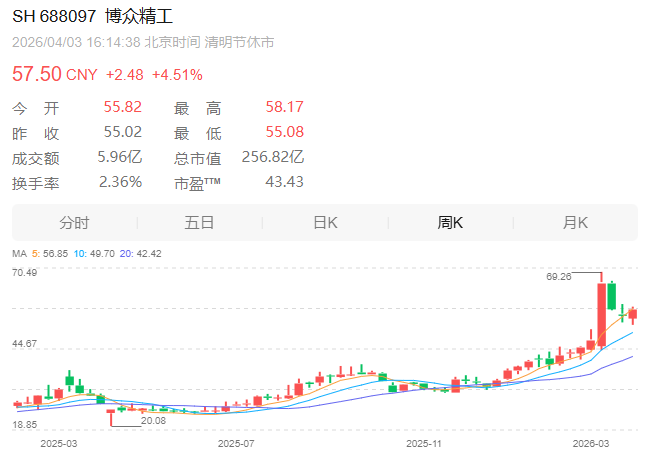Click the 昨收 value 55.02
The height and width of the screenshot is (464, 652).
[123, 132]
